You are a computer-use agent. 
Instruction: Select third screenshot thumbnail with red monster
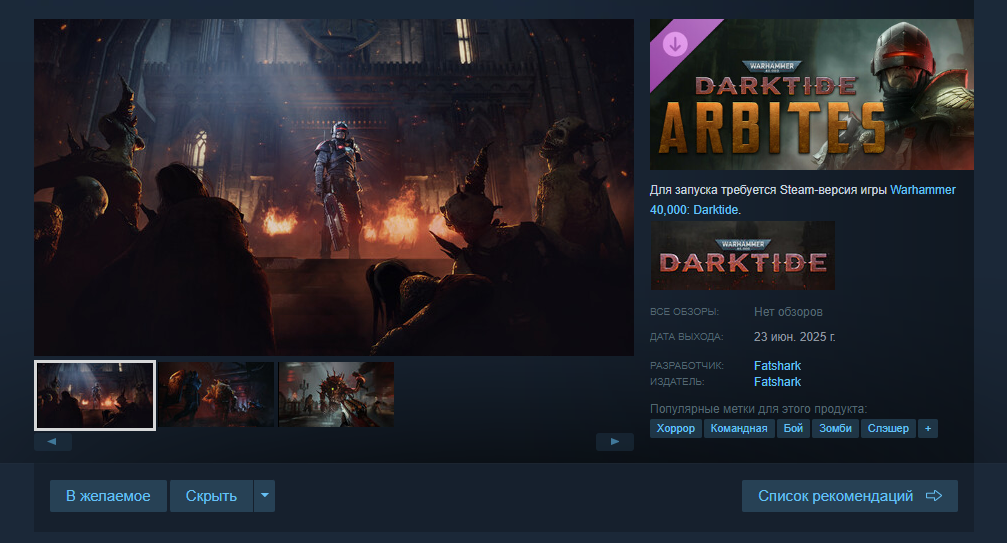337,394
